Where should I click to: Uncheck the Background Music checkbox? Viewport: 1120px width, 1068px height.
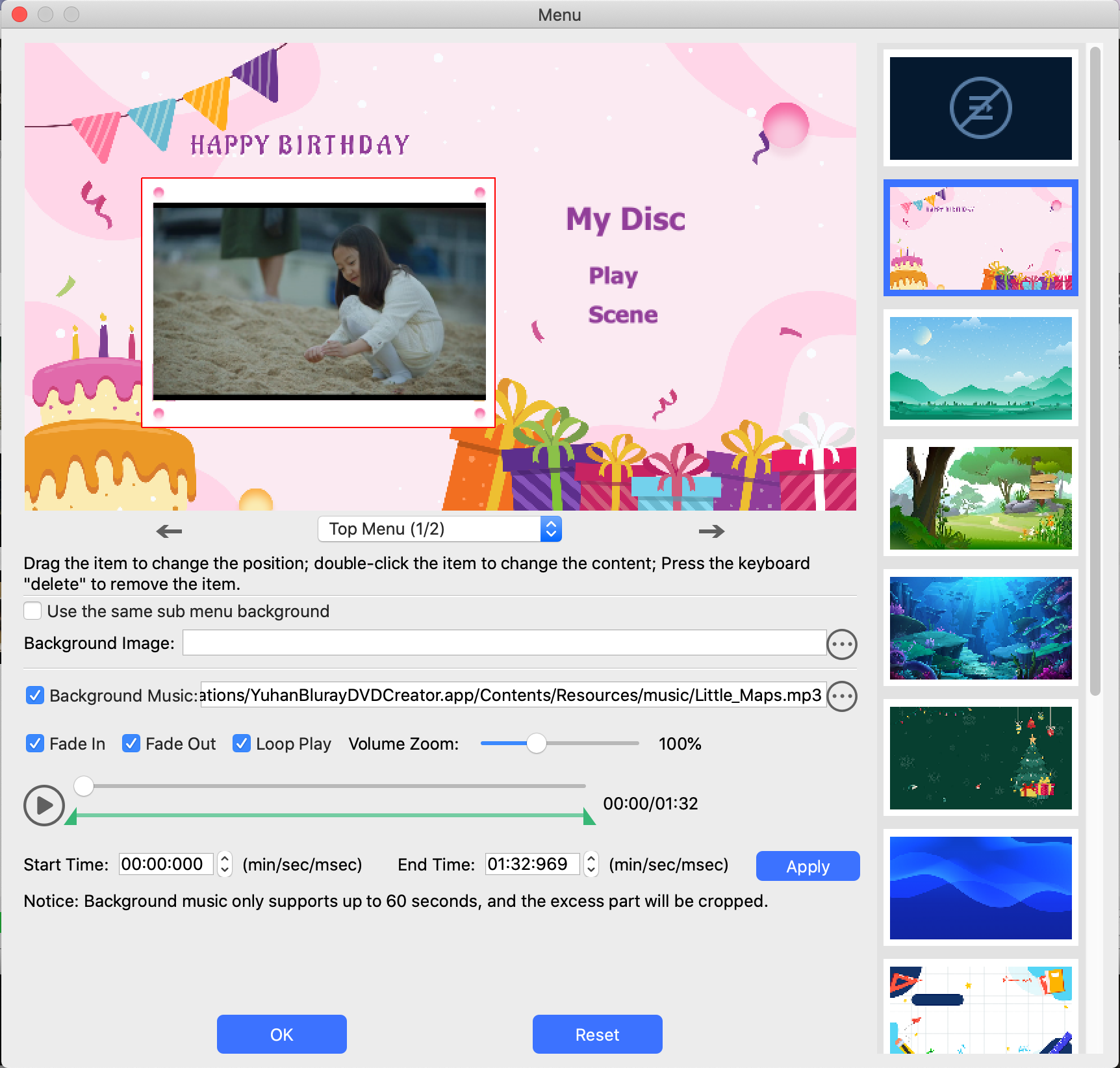point(35,696)
